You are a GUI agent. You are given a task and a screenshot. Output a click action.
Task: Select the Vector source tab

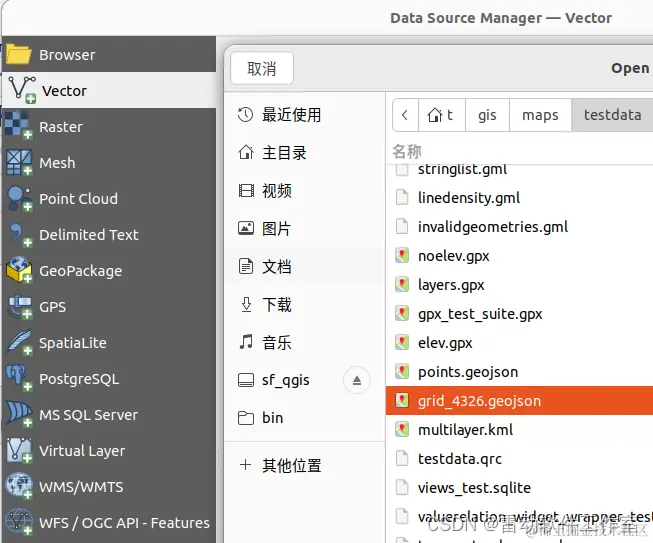pos(109,90)
